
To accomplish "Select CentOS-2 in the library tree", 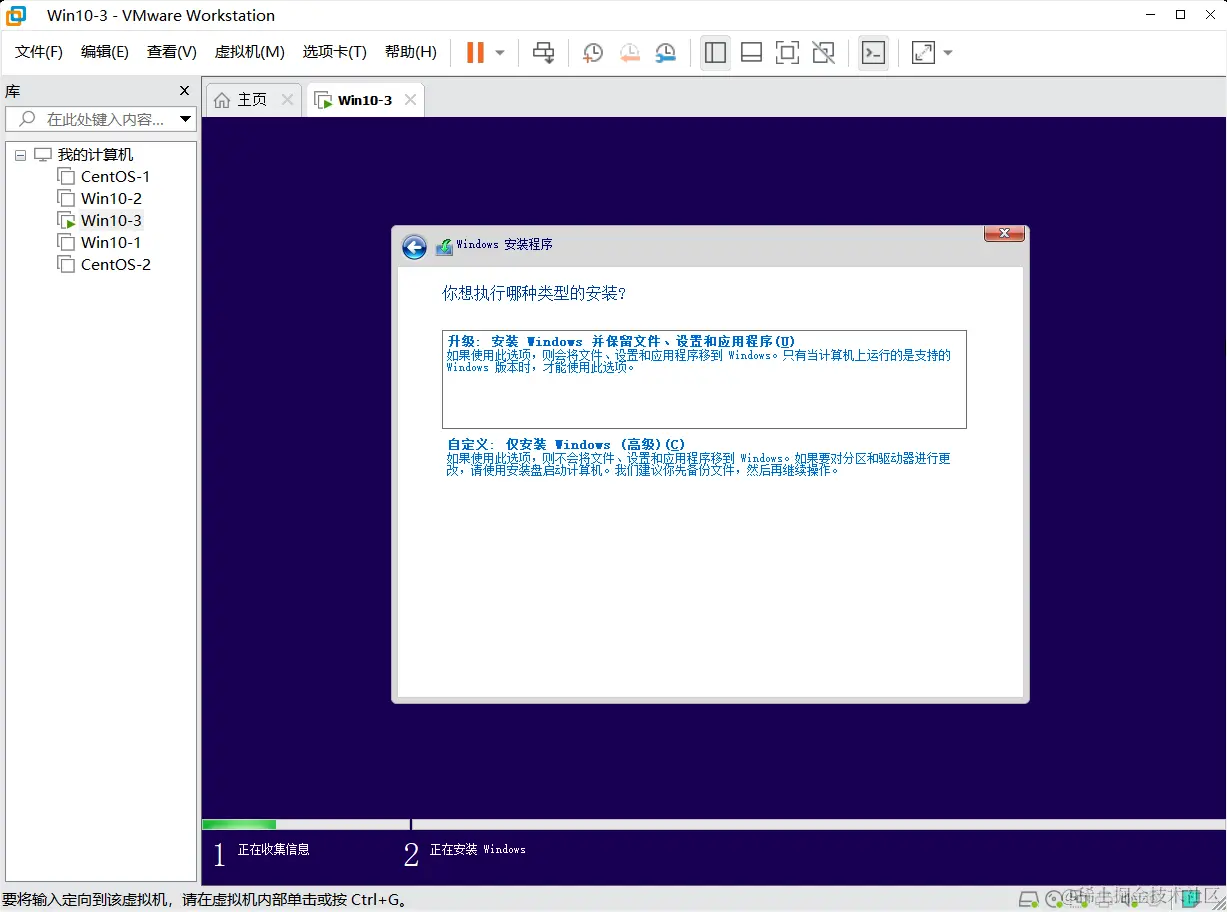I will pyautogui.click(x=115, y=265).
